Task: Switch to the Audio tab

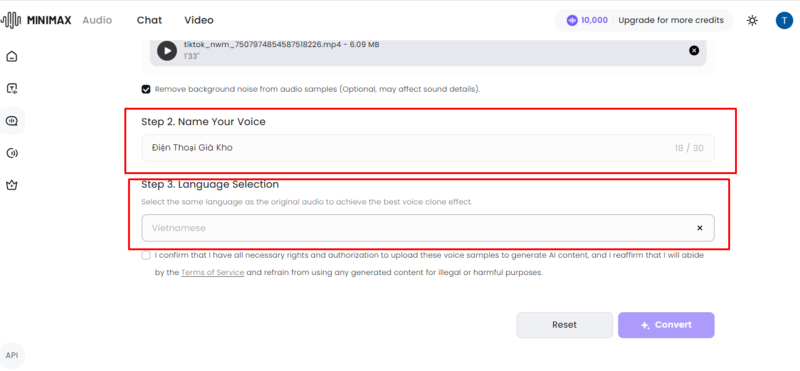Action: (97, 20)
